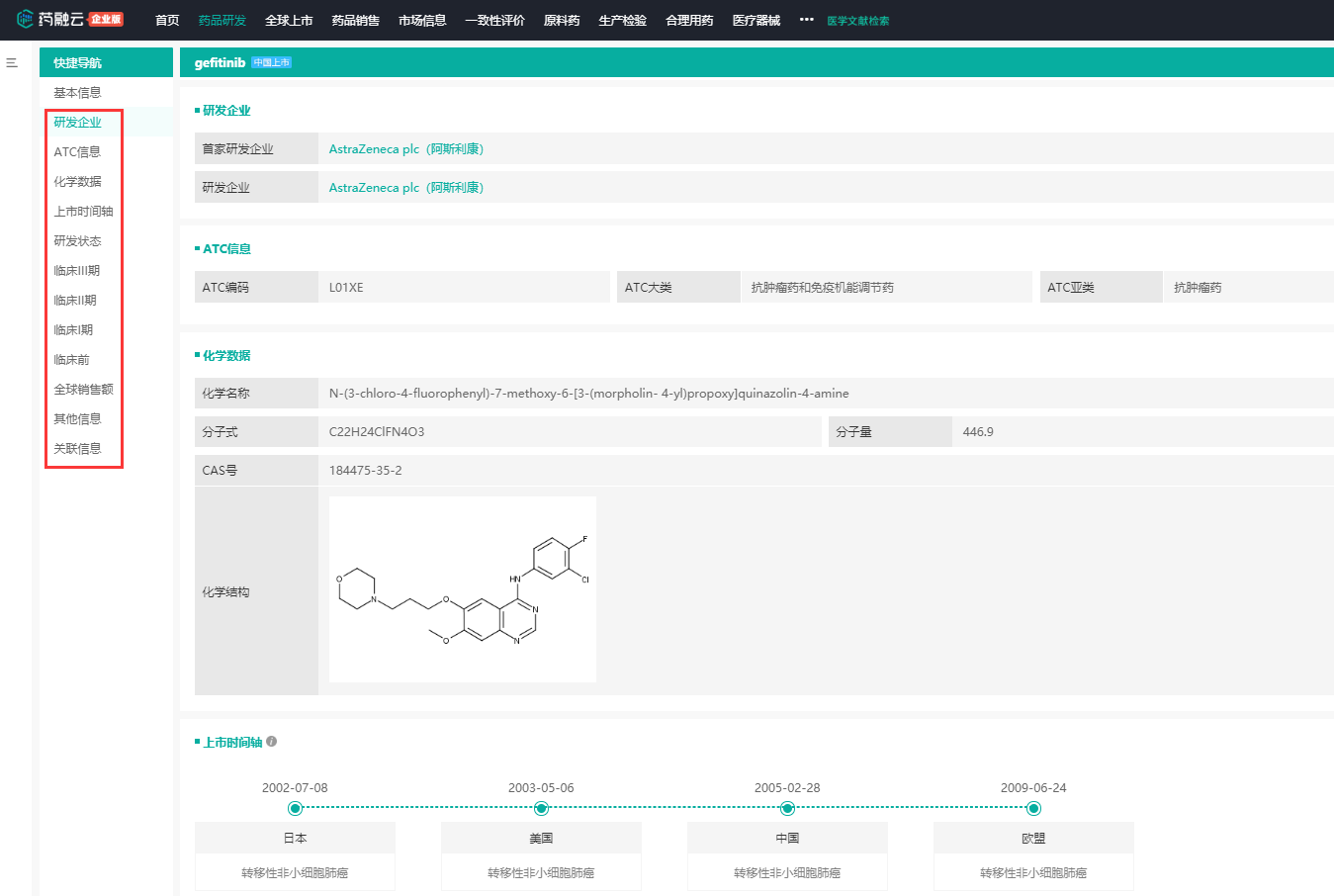Select the 2009-06-24 EU timeline marker
Viewport: 1334px width, 896px height.
(x=1033, y=808)
